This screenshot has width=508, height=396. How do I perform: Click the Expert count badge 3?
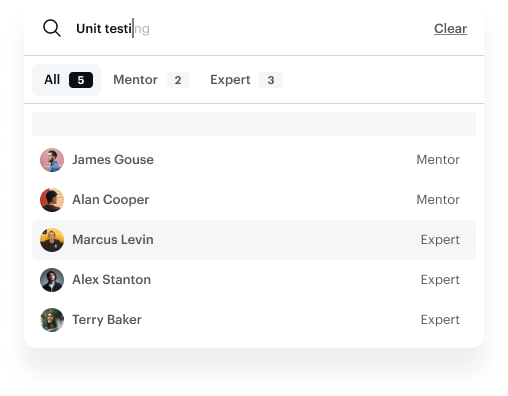click(271, 80)
